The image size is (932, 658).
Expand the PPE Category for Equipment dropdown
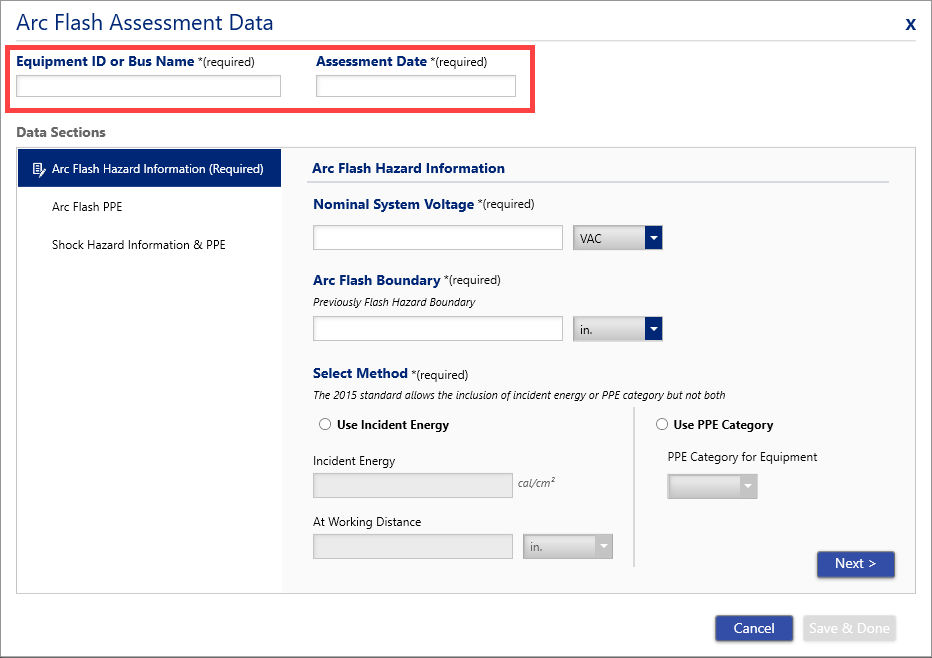tap(712, 486)
